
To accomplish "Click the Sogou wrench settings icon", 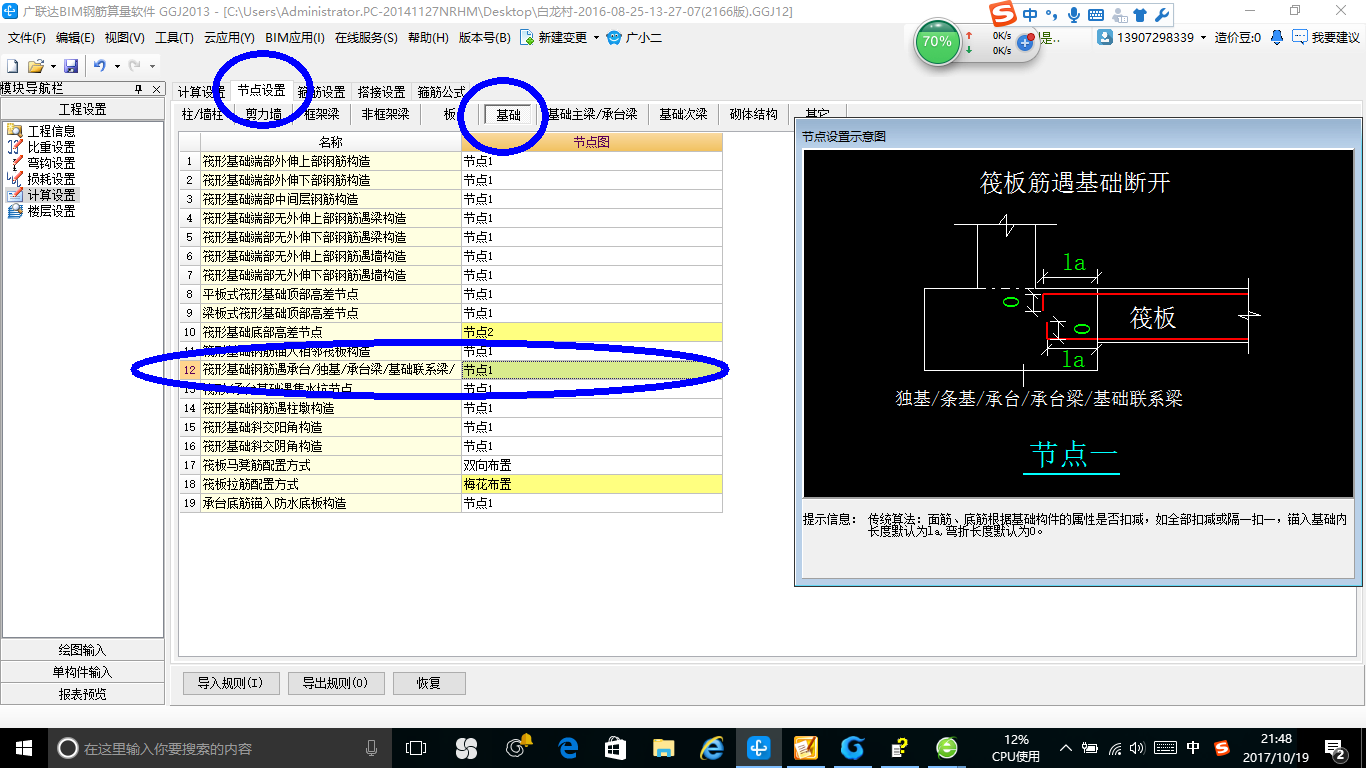I will (1161, 15).
